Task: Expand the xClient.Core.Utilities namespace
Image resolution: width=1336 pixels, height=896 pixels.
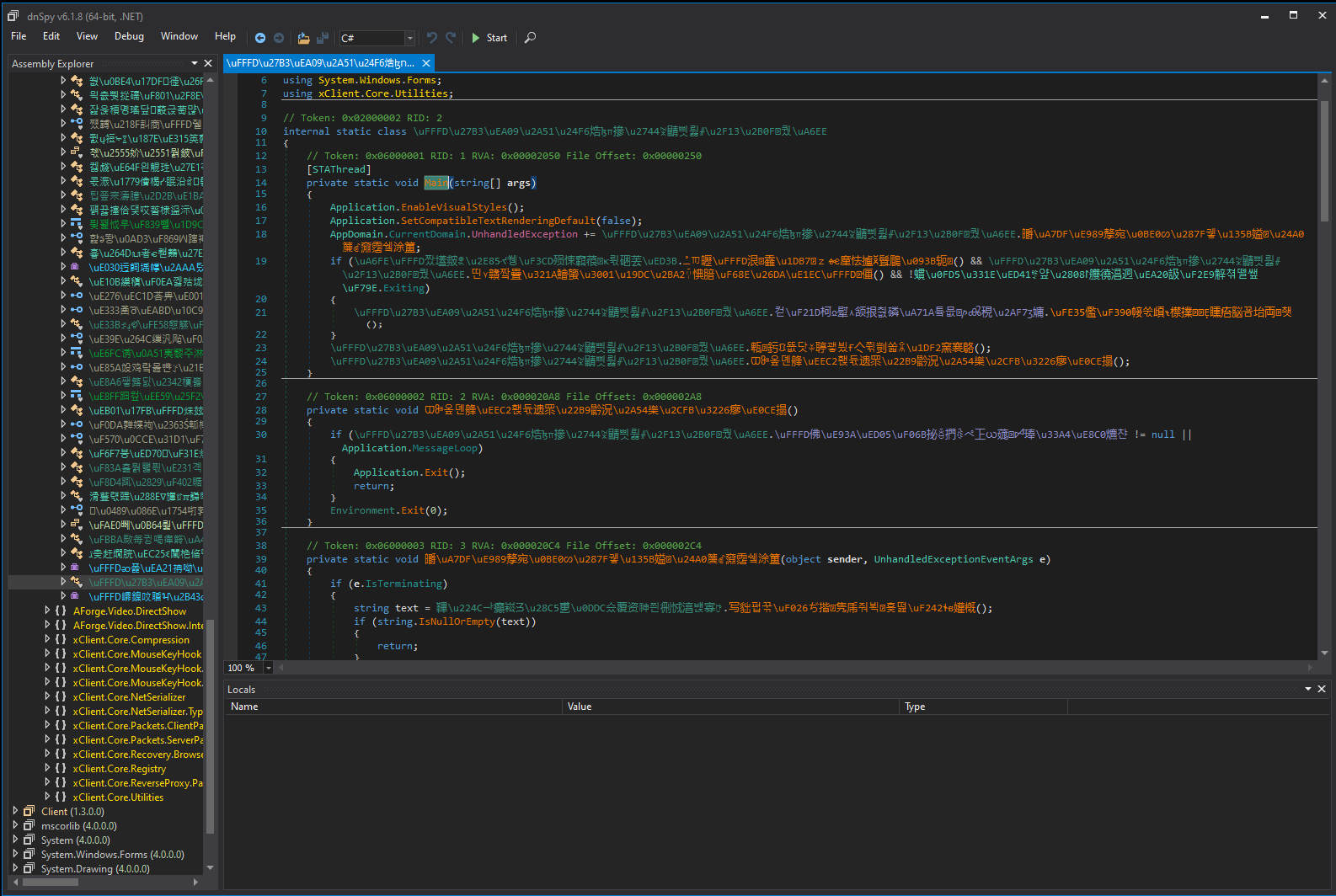Action: [47, 797]
